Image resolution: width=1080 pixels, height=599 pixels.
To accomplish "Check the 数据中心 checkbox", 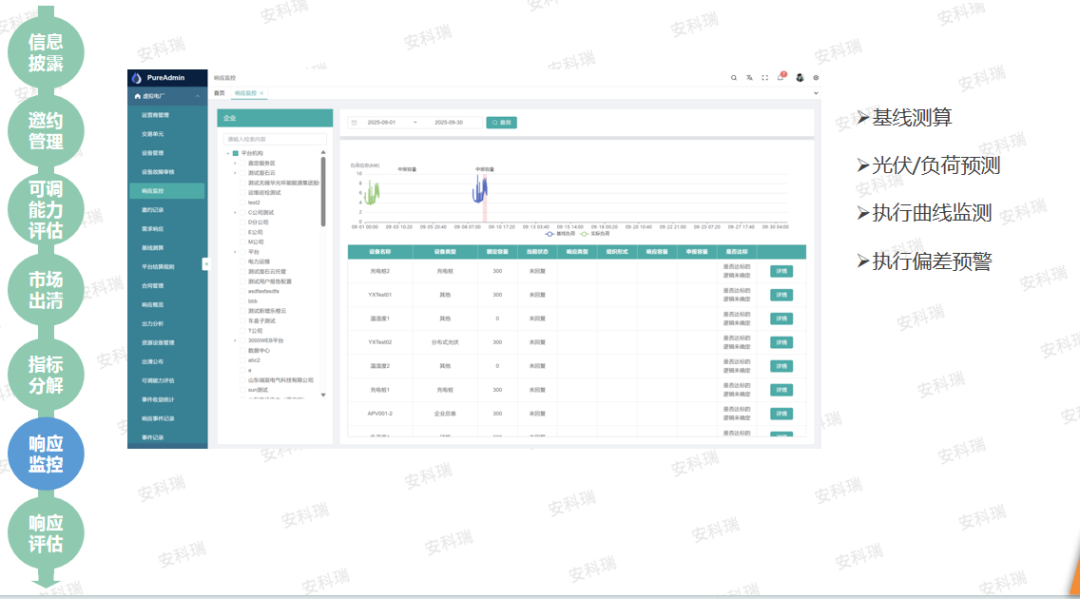I will 243,350.
